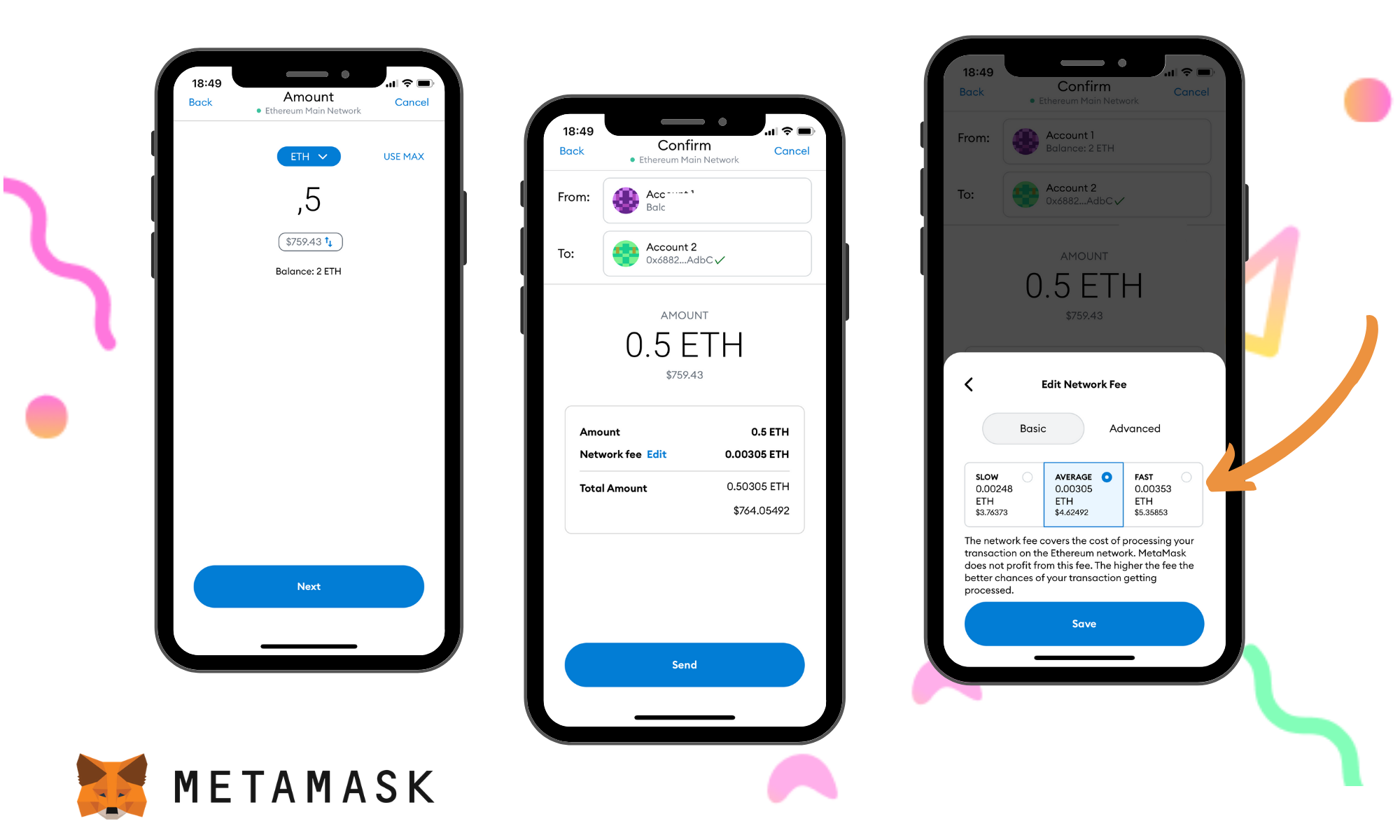The width and height of the screenshot is (1400, 840).
Task: Click the Send button to submit transaction
Action: [x=683, y=663]
